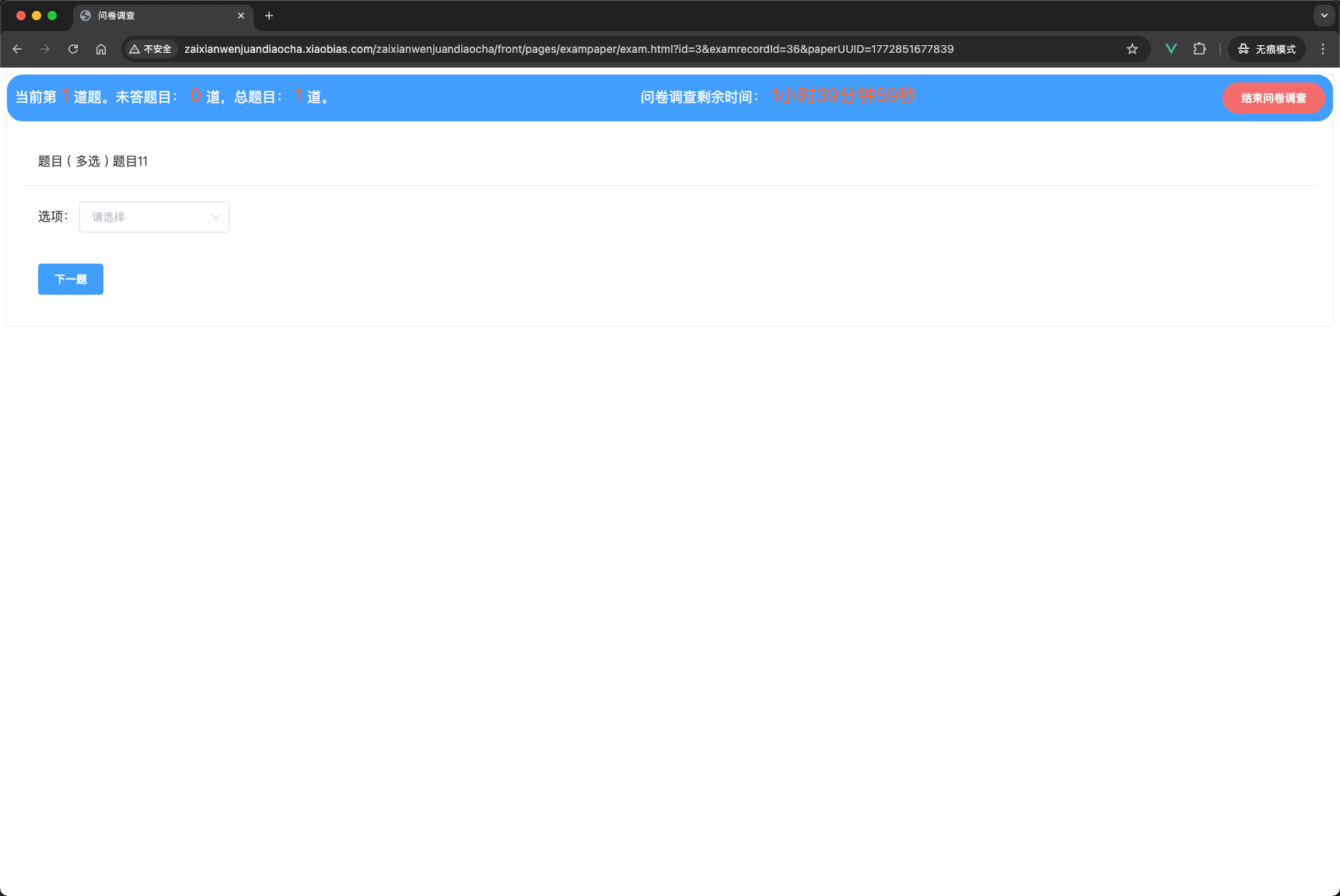Click the 总题目 counter text
The image size is (1340, 896).
[x=257, y=97]
